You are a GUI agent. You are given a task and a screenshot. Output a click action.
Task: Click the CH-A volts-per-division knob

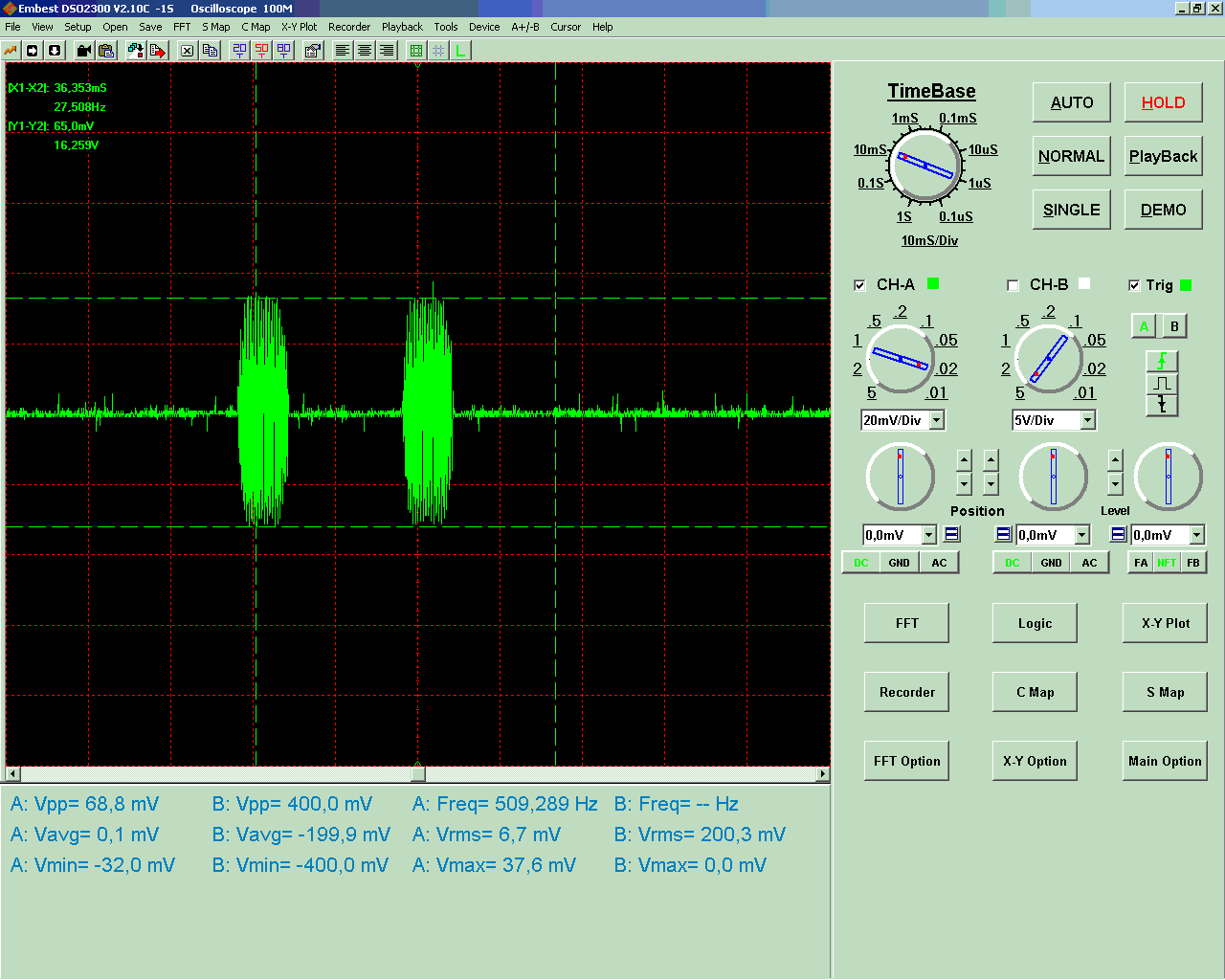[x=900, y=359]
